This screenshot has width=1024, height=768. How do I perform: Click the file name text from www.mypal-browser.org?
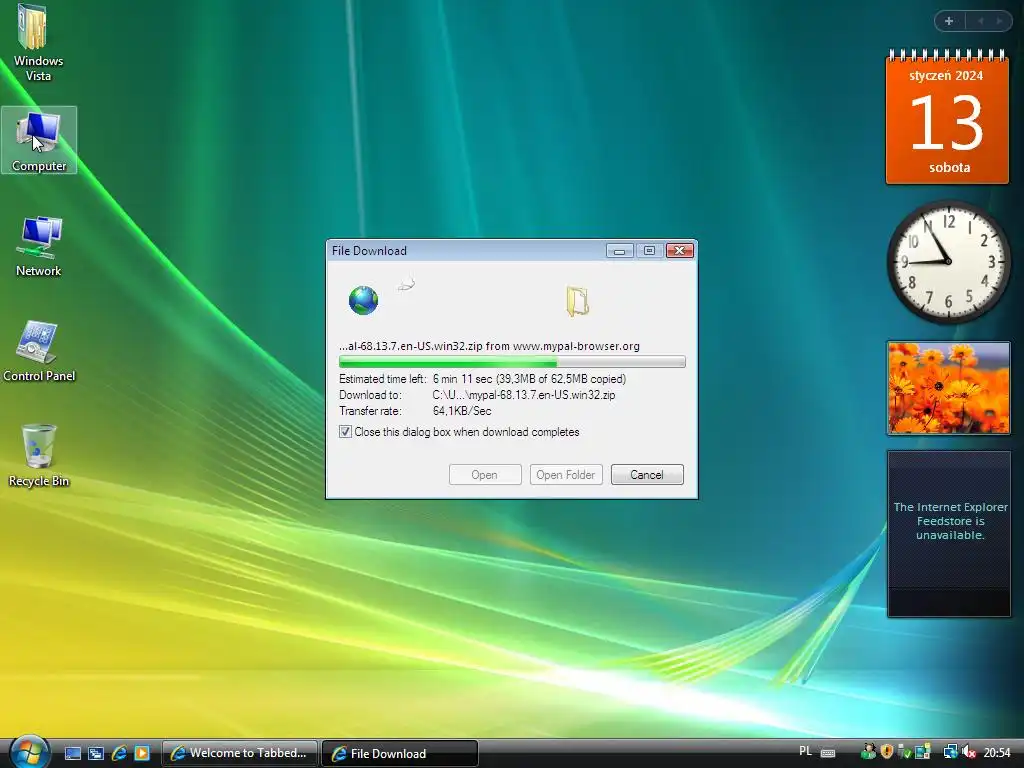489,346
